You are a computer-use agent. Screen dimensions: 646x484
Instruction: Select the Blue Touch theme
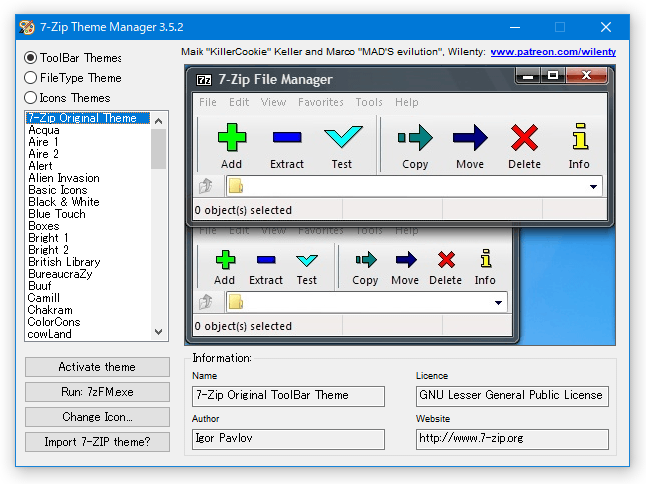[88, 214]
